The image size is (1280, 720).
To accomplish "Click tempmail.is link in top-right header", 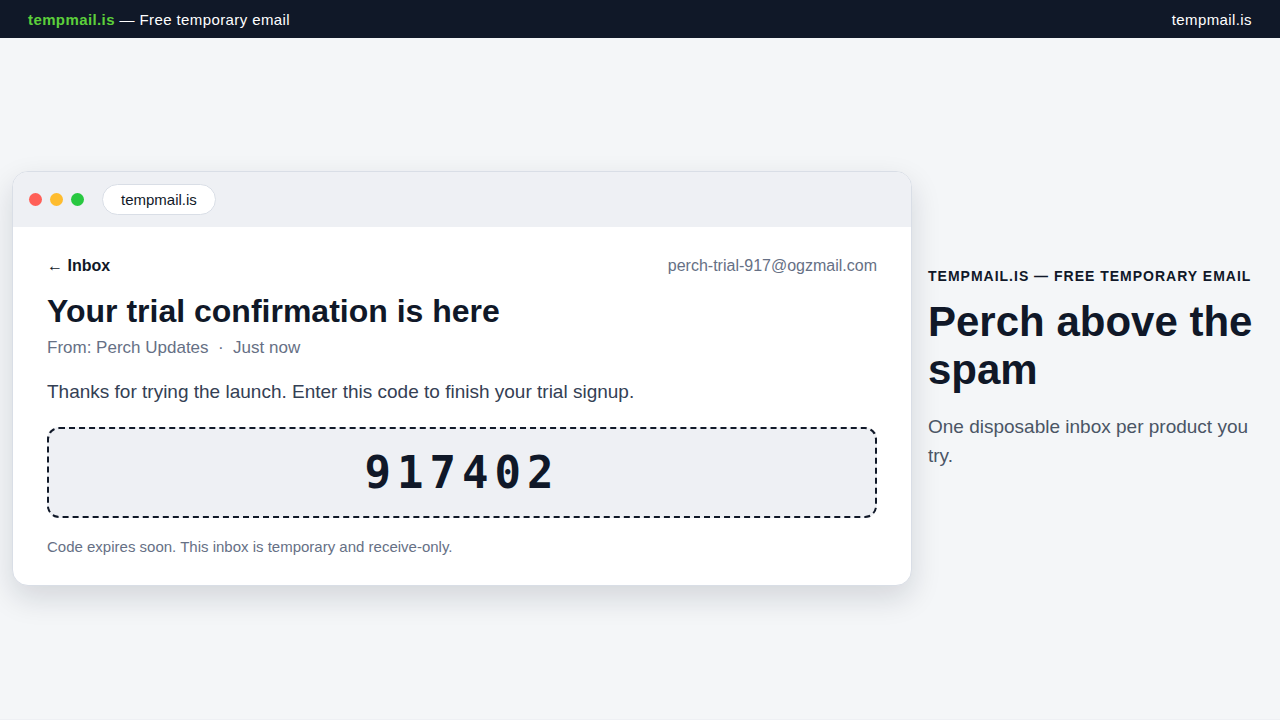I will [x=1211, y=19].
